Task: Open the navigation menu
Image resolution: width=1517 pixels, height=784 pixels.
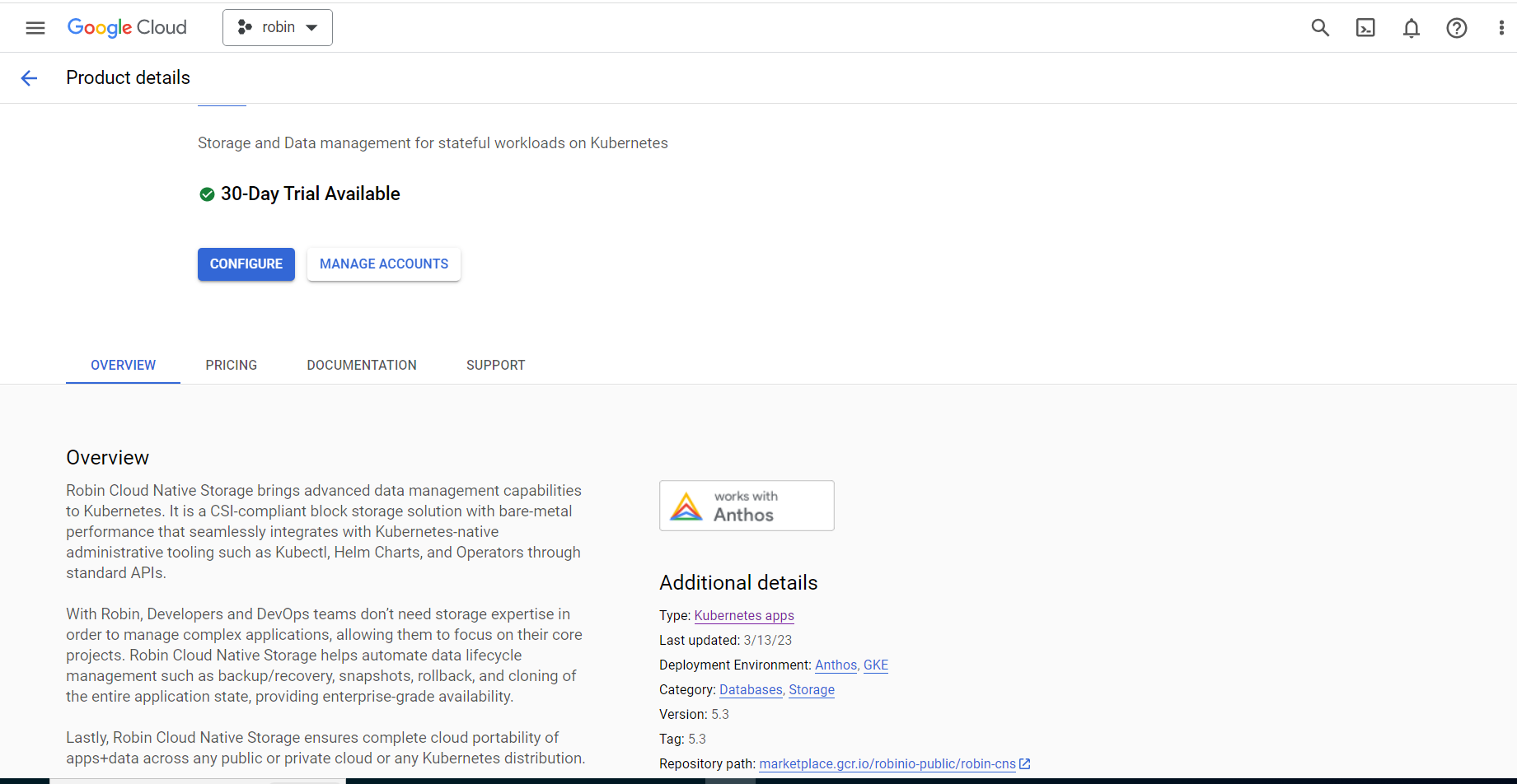Action: pyautogui.click(x=35, y=27)
